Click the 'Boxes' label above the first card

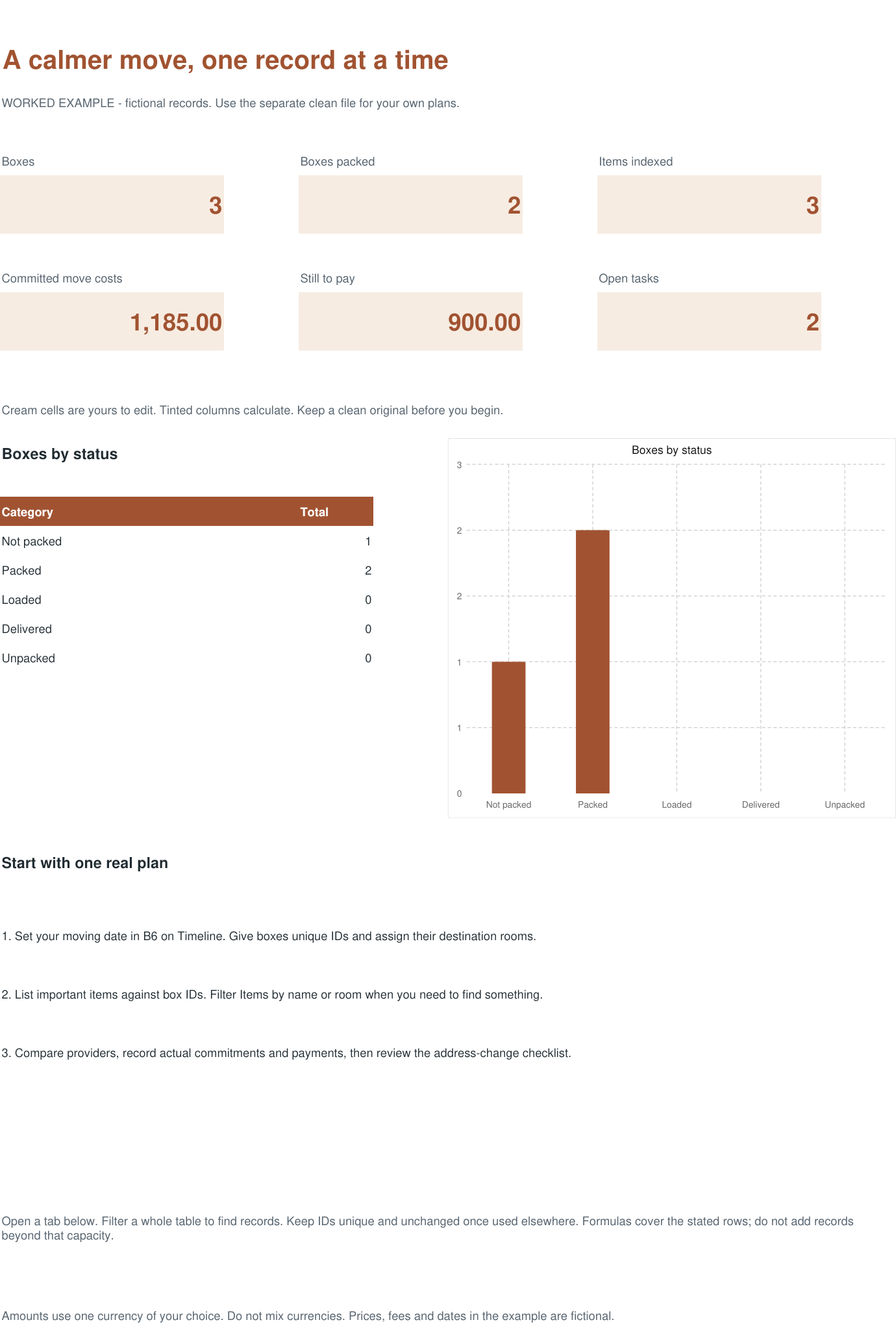pos(18,162)
